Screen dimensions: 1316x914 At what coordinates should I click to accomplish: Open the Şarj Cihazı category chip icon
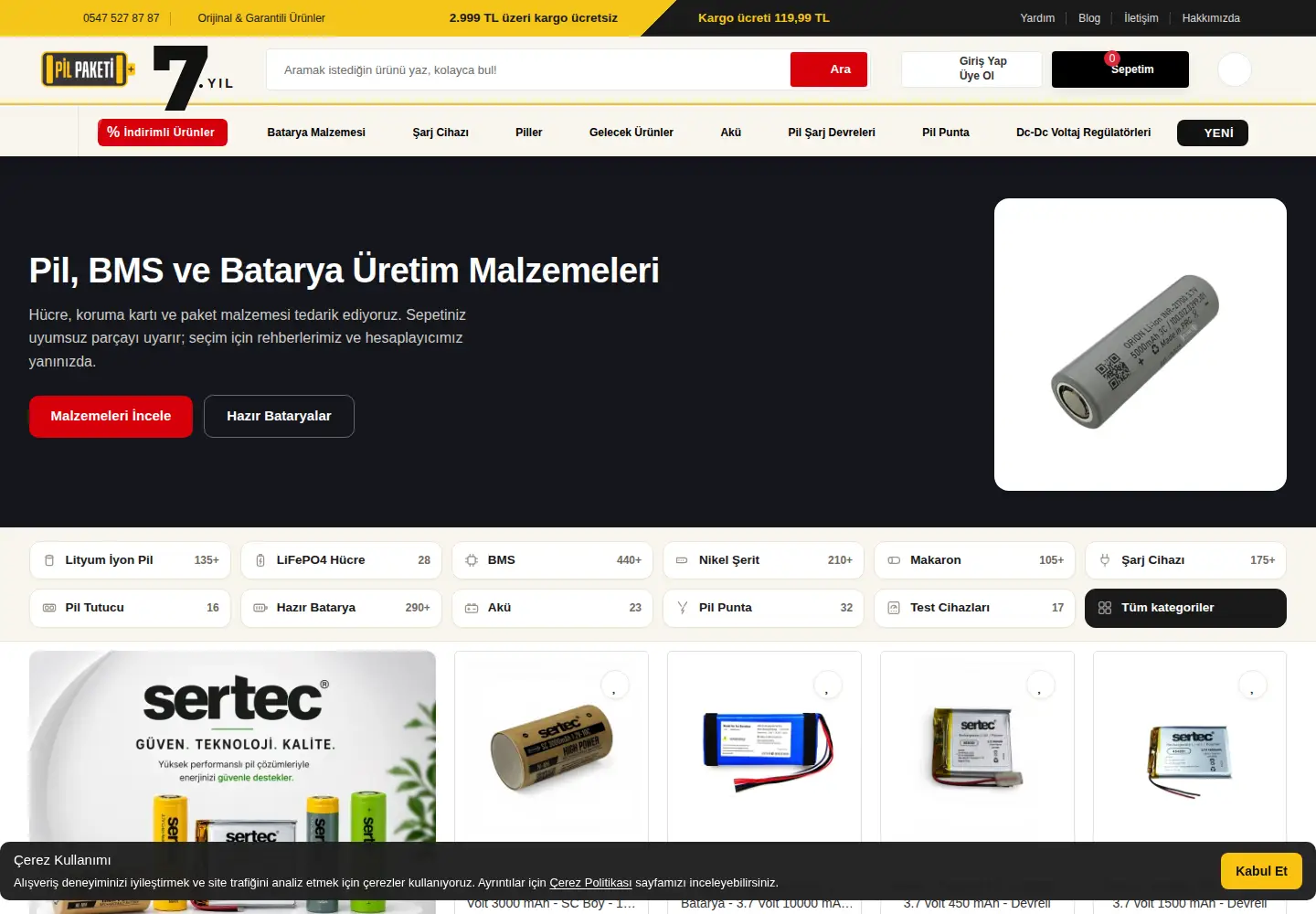pos(1105,560)
